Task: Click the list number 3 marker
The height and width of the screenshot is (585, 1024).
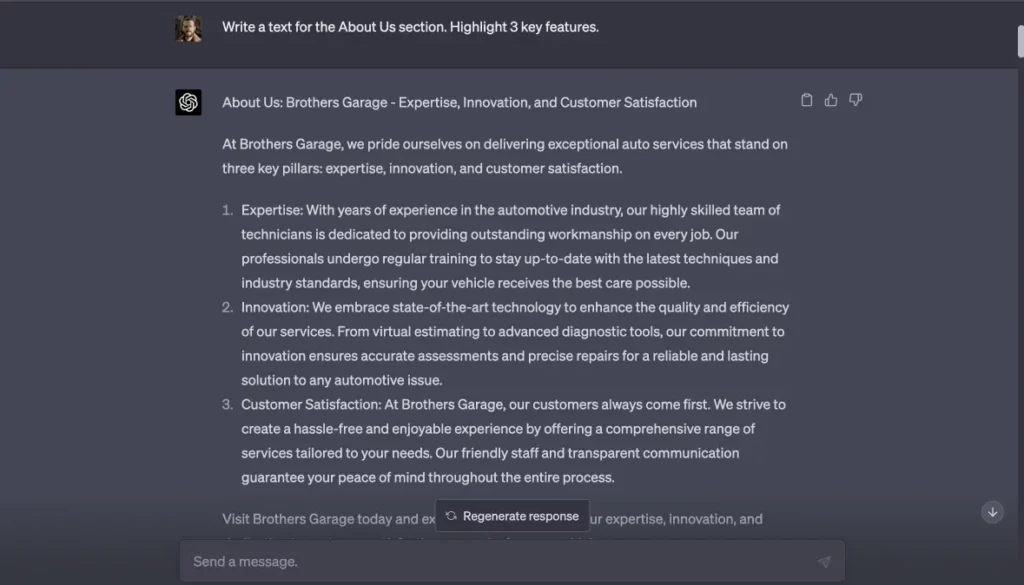Action: tap(227, 404)
